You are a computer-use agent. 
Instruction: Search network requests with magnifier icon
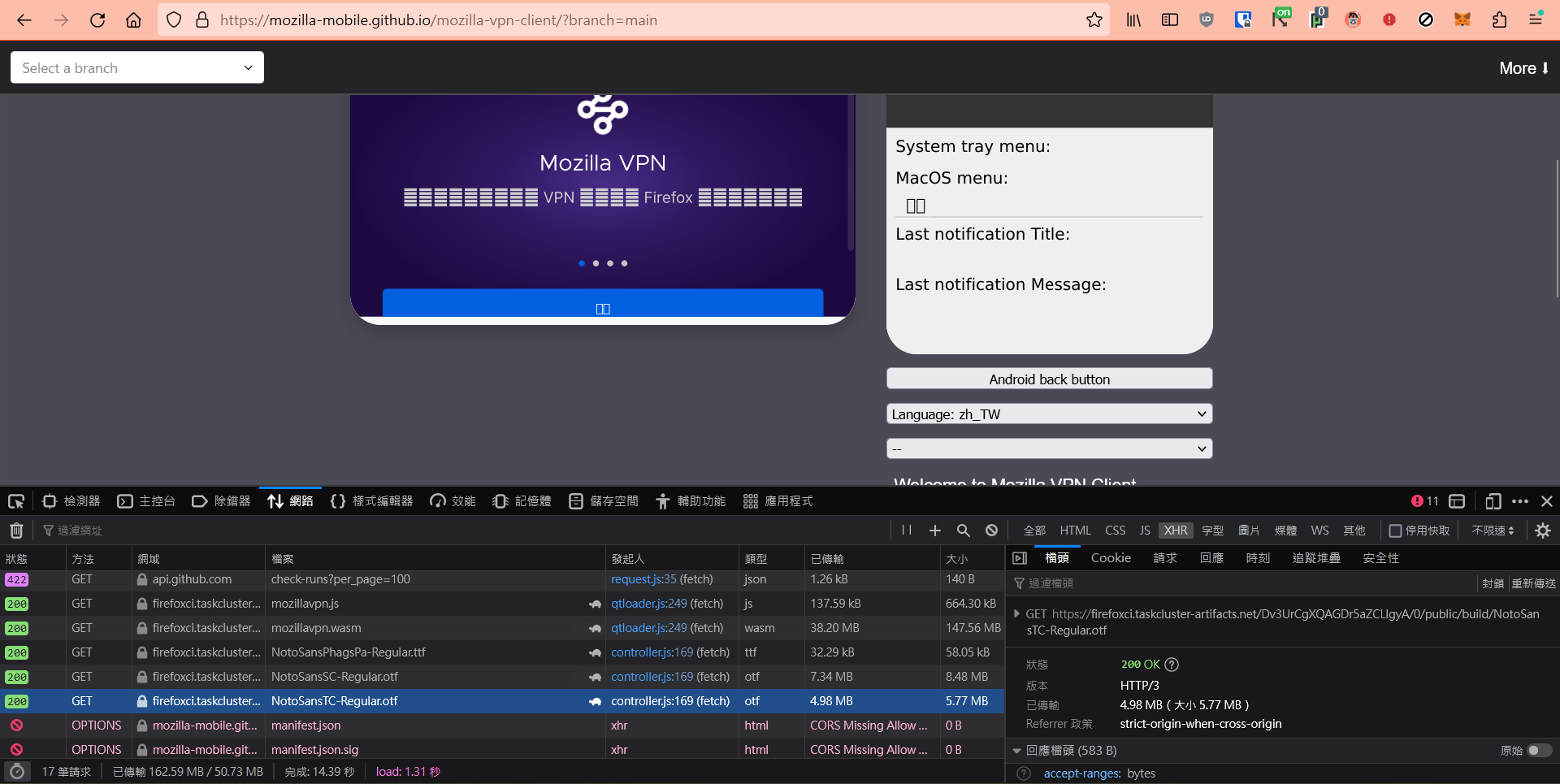coord(964,531)
